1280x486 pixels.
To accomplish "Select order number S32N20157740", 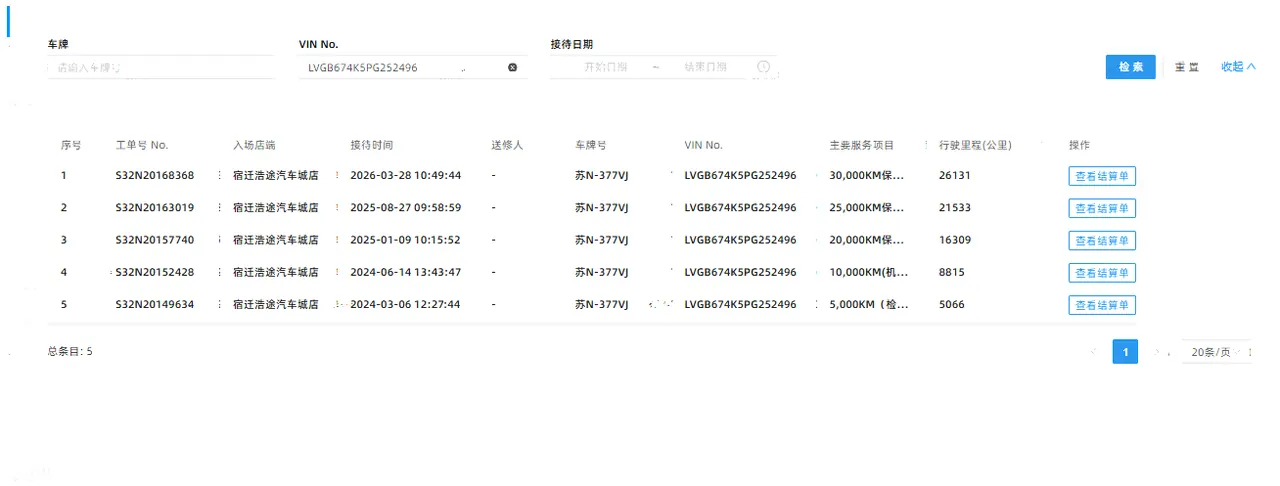I will 155,240.
